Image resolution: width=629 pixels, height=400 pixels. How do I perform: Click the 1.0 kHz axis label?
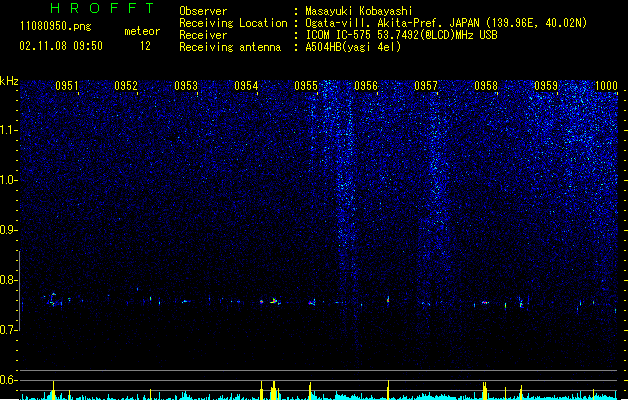pyautogui.click(x=8, y=180)
